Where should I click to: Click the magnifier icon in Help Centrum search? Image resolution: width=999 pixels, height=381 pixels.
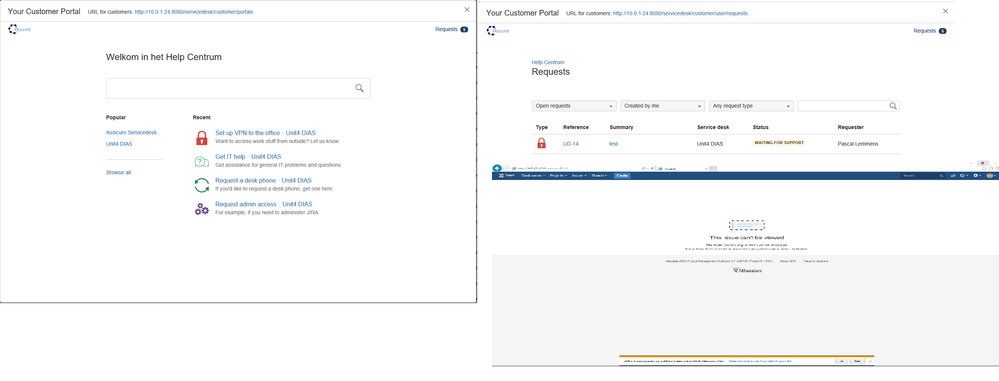point(359,89)
